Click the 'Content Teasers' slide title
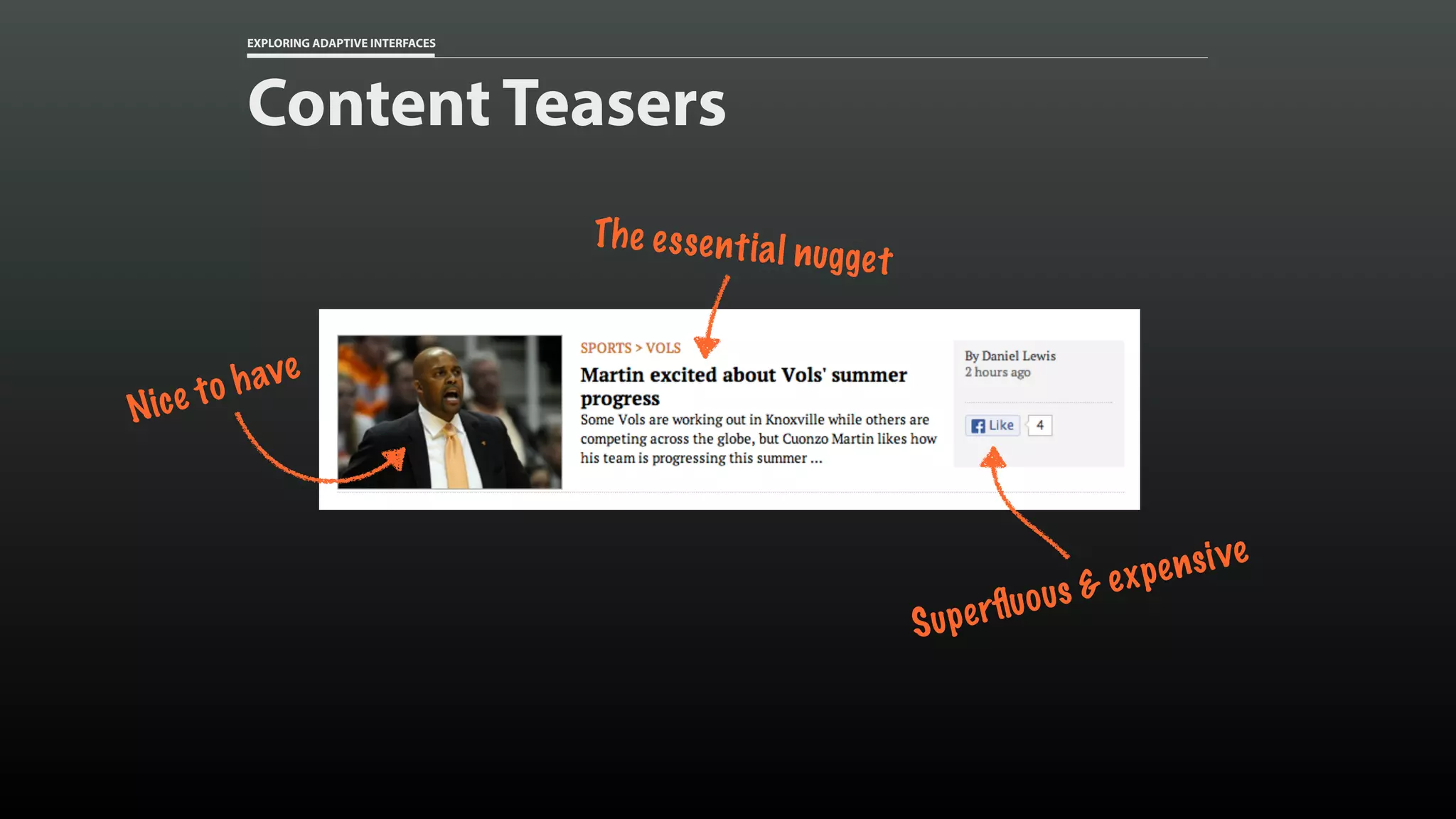 487,104
